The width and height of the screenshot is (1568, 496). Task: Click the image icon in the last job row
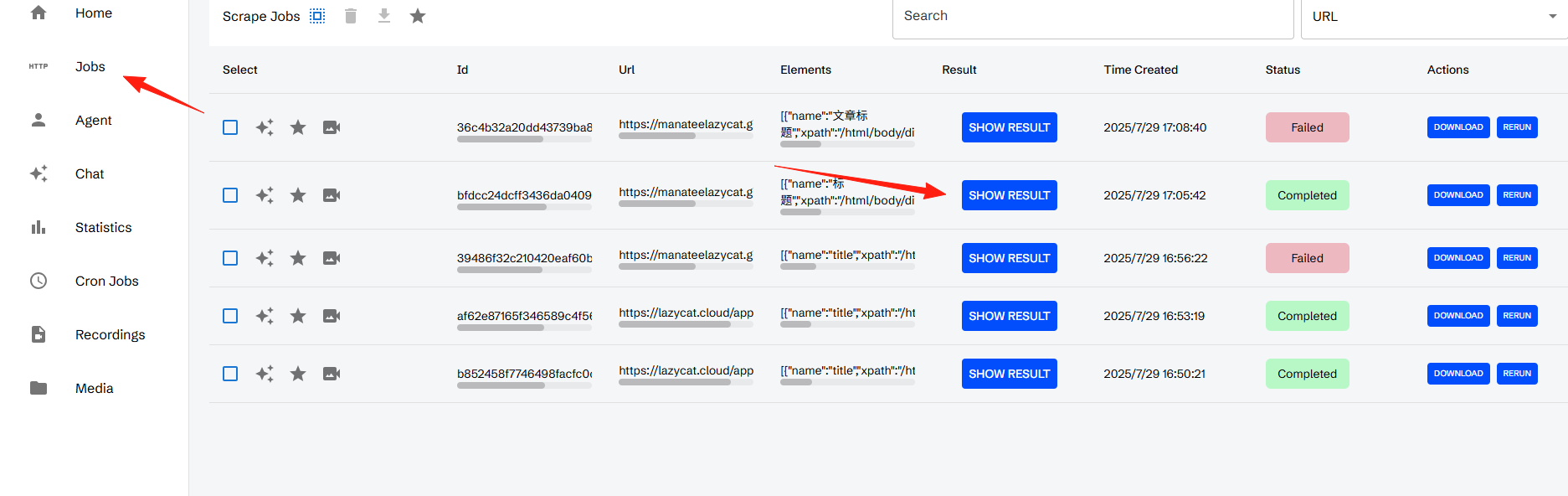[332, 374]
